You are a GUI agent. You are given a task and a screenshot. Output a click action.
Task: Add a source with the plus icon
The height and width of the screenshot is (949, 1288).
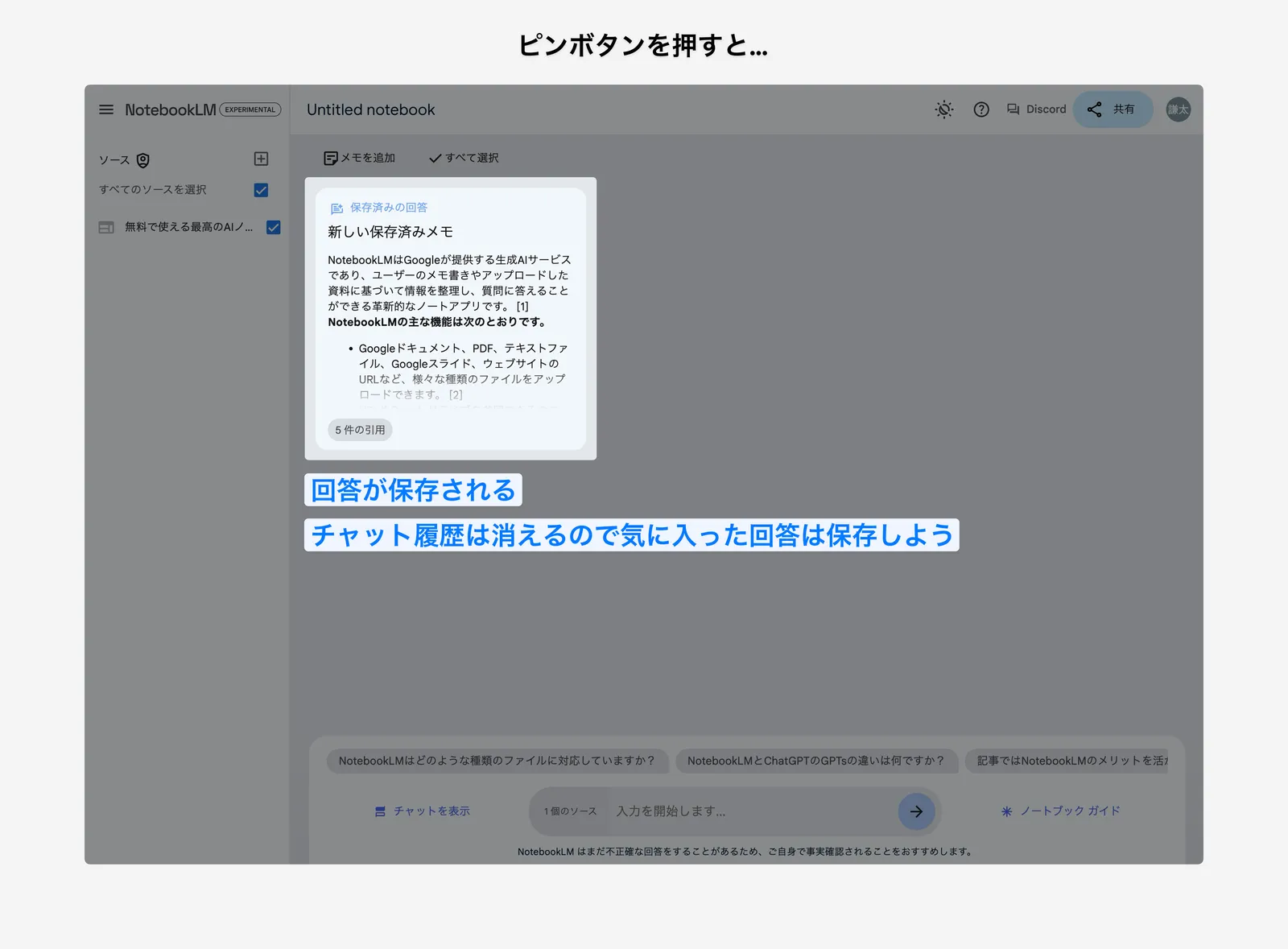click(x=261, y=159)
